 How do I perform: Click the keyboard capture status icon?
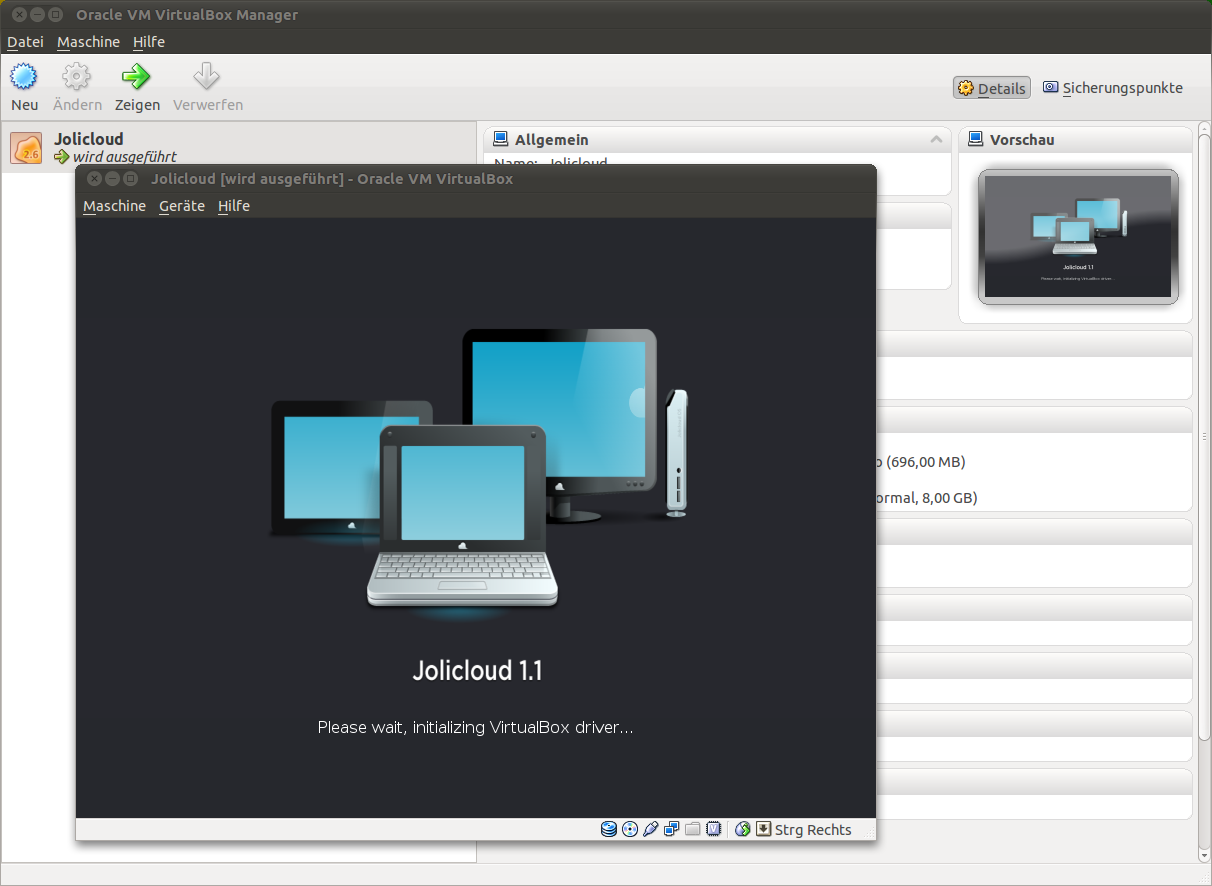pos(764,829)
